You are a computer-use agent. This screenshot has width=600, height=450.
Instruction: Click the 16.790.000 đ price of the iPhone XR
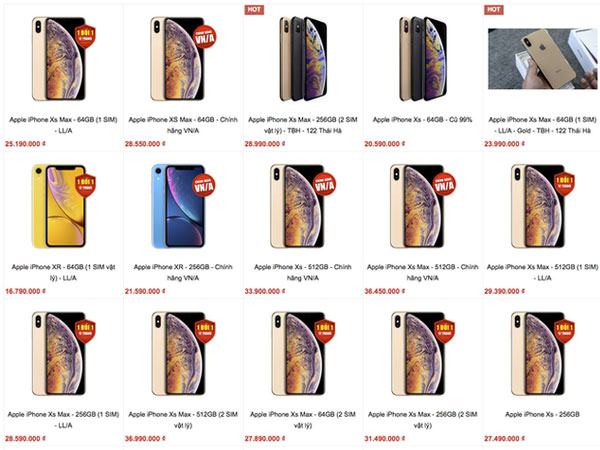click(x=25, y=291)
